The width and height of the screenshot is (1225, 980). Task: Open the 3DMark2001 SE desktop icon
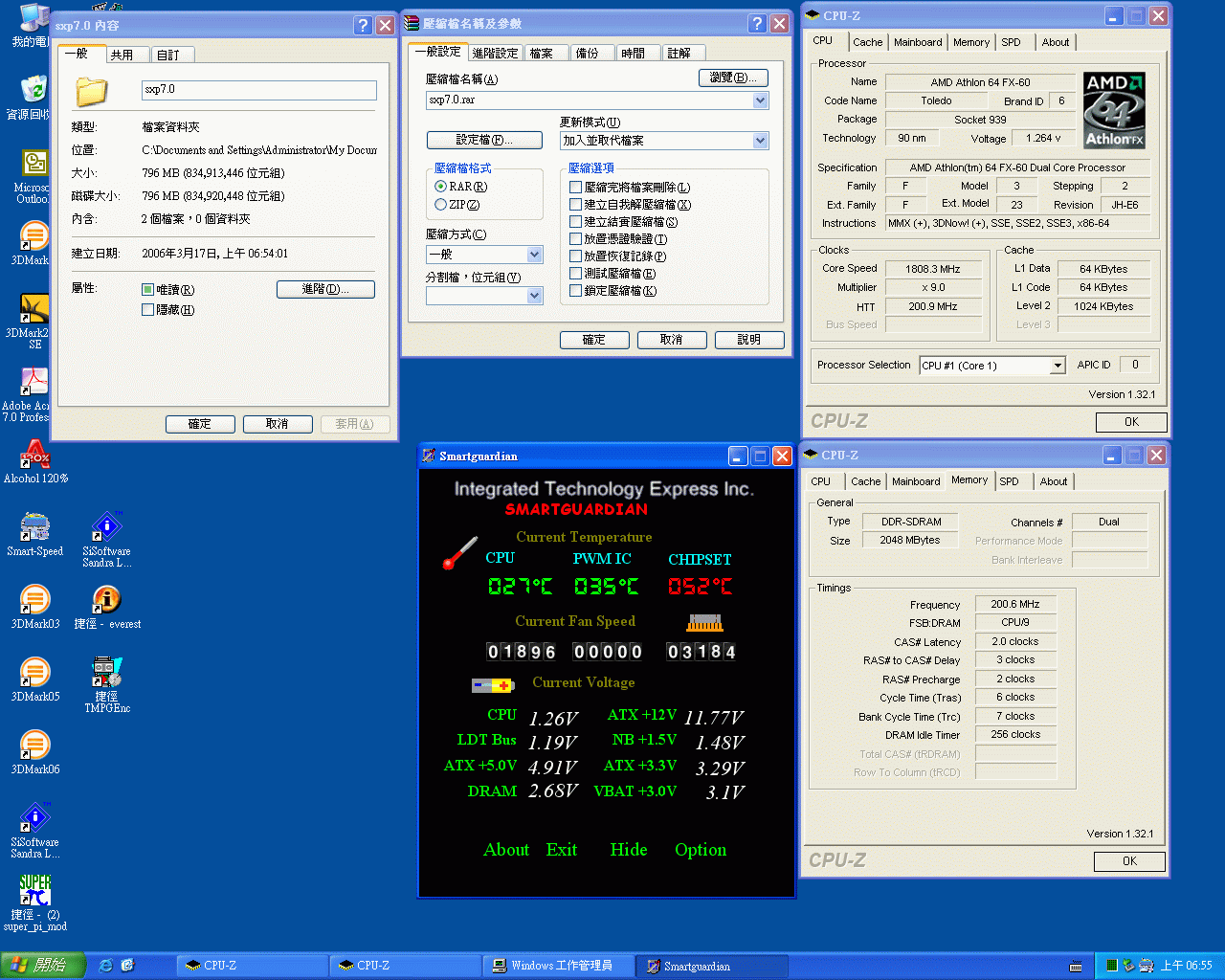[x=34, y=308]
